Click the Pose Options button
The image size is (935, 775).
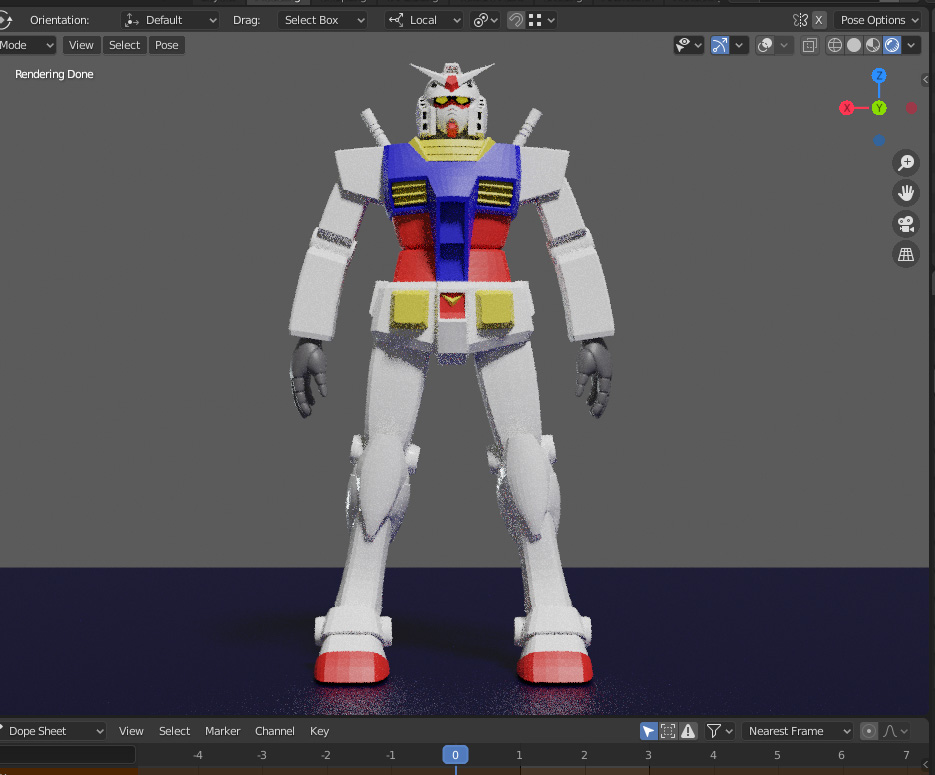[878, 20]
